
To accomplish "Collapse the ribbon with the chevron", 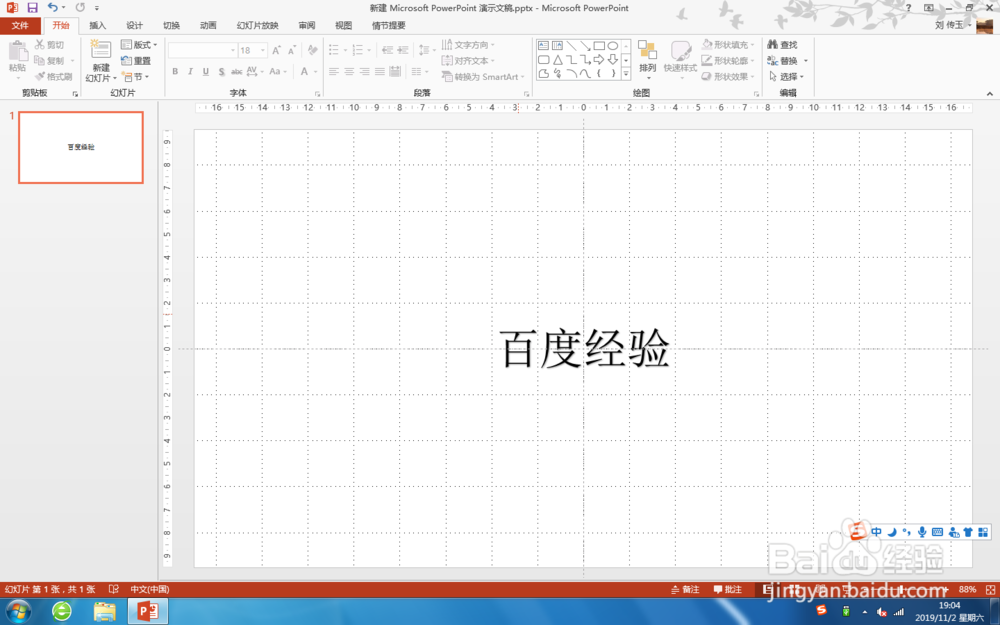I will coord(989,94).
